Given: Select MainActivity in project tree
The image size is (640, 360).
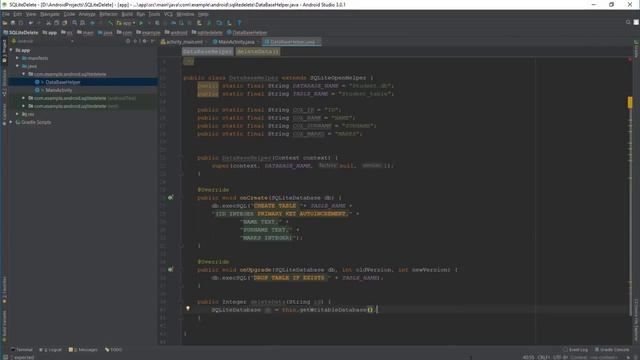Looking at the screenshot, I should [59, 90].
